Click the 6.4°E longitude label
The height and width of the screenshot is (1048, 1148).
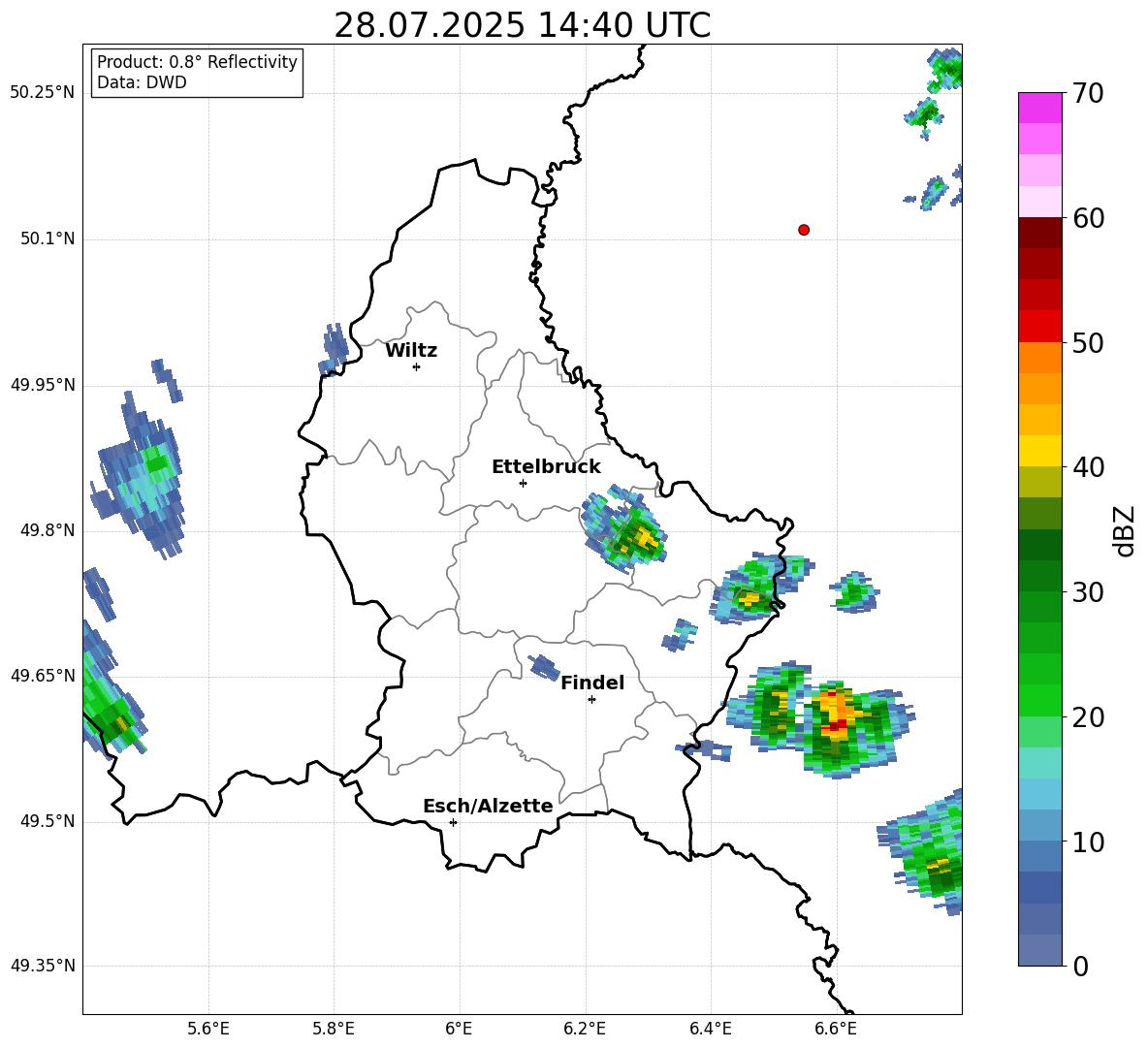(710, 1029)
